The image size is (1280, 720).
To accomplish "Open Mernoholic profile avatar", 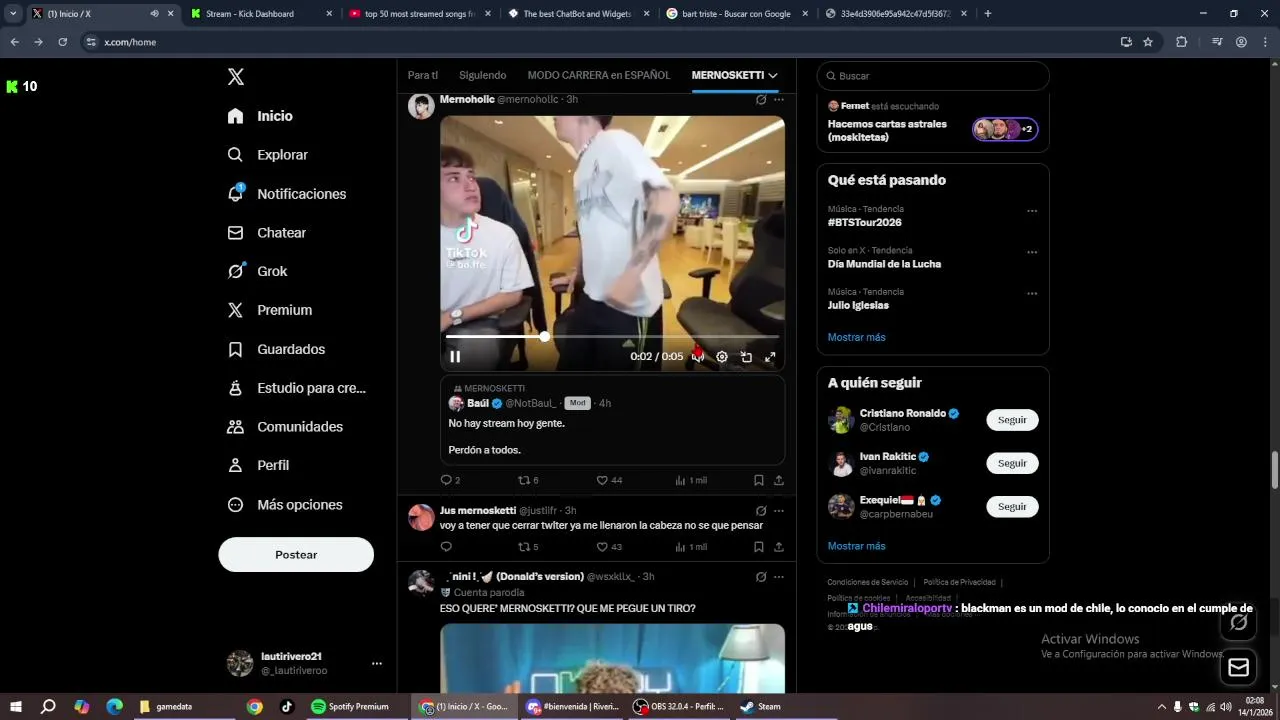I will (421, 106).
